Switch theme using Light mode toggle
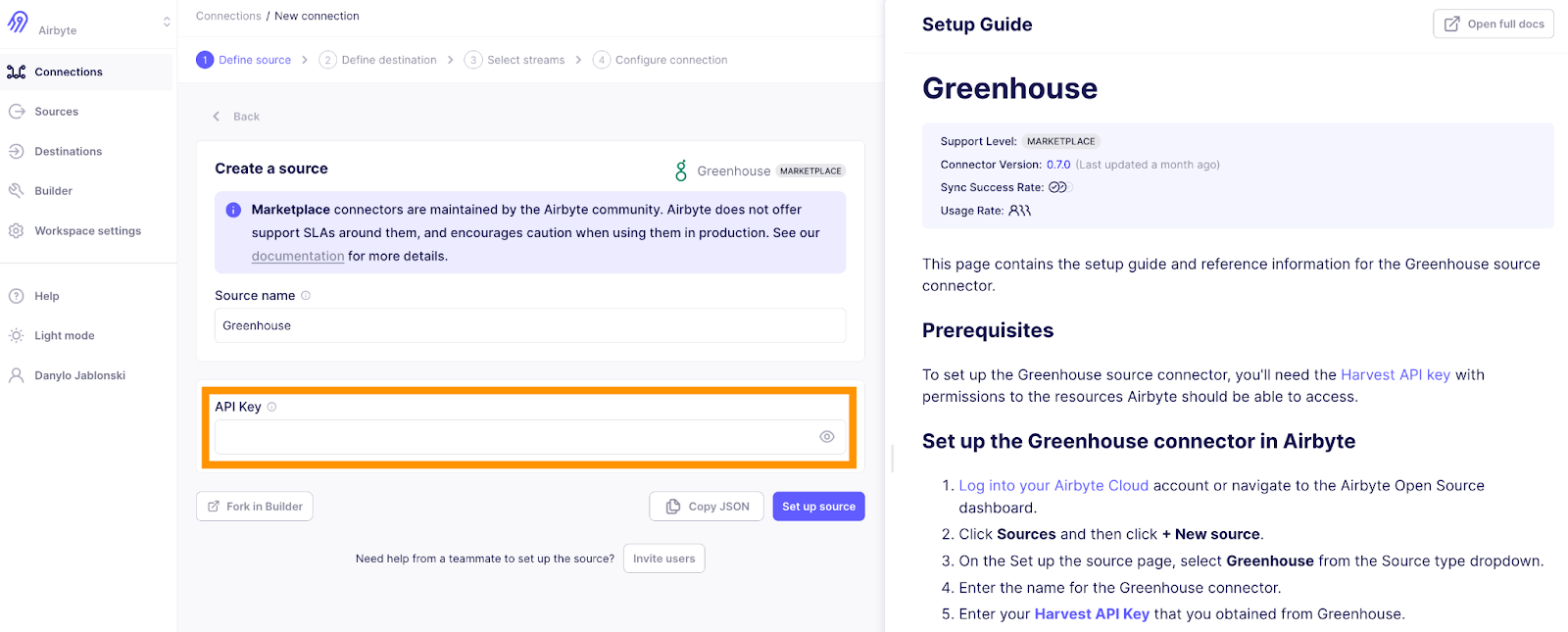 tap(64, 336)
